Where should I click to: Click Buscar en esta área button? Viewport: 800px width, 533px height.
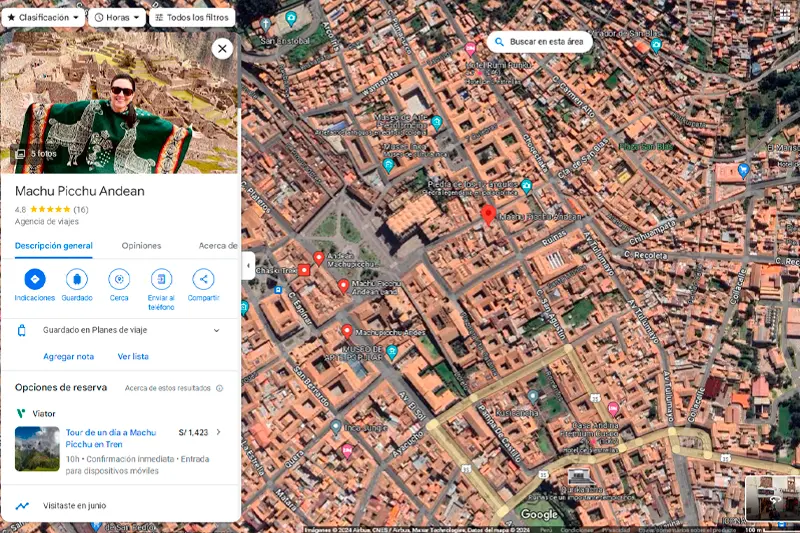[x=541, y=42]
